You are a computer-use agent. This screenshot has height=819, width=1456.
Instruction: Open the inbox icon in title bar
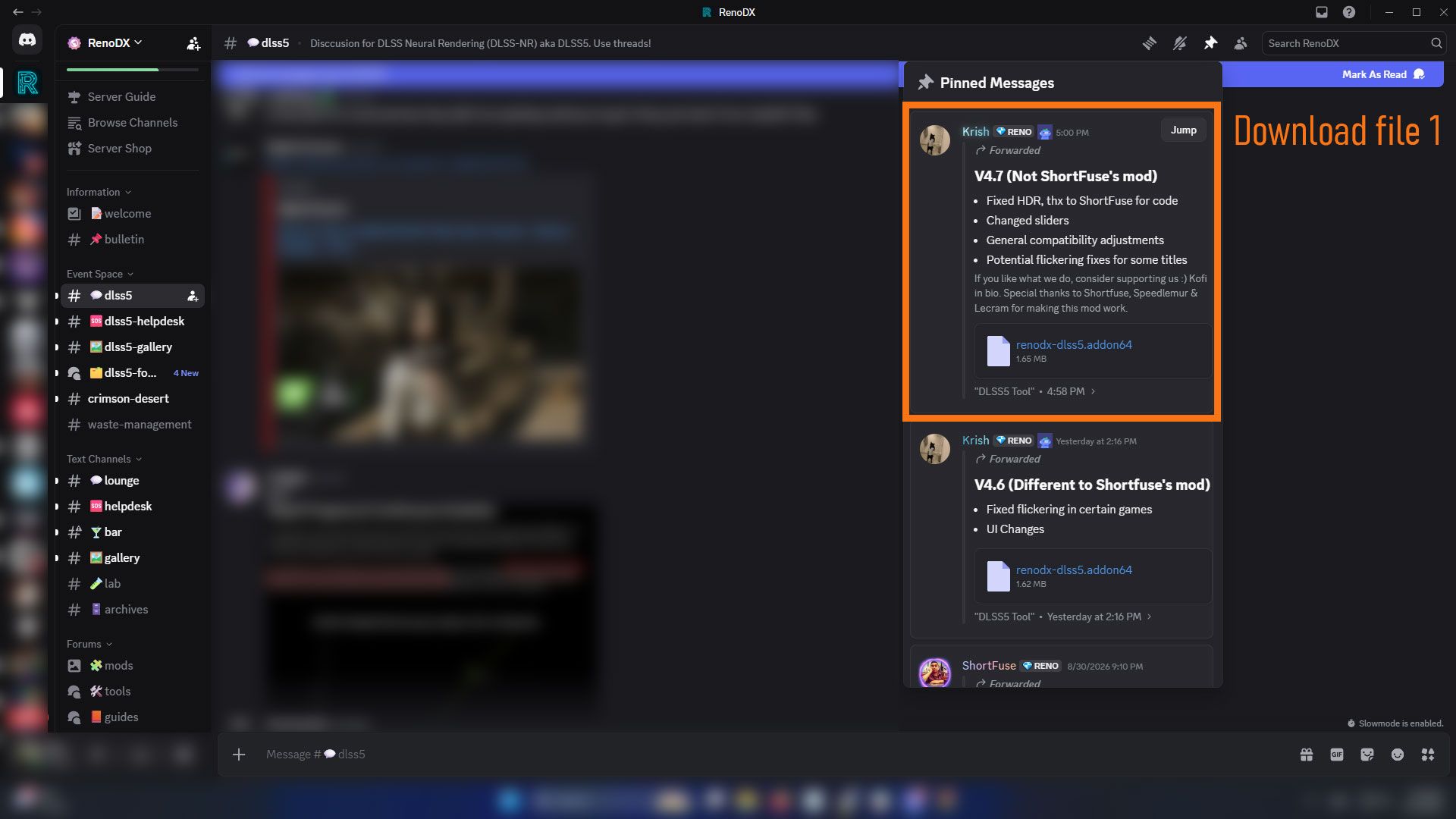[1322, 12]
